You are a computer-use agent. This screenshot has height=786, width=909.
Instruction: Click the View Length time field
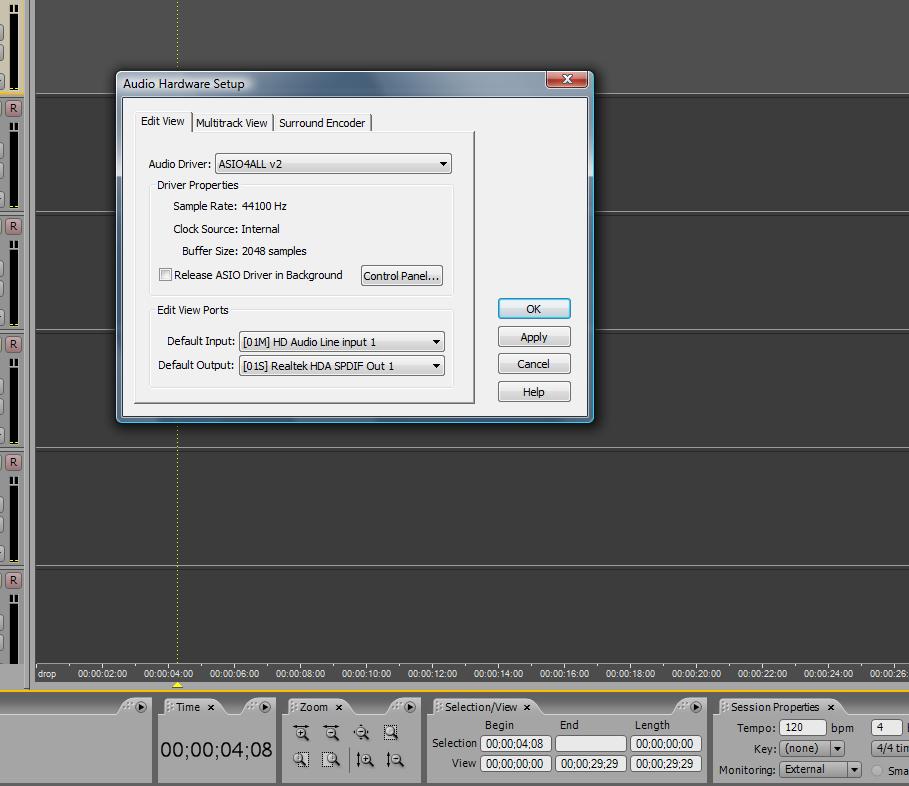[x=665, y=764]
